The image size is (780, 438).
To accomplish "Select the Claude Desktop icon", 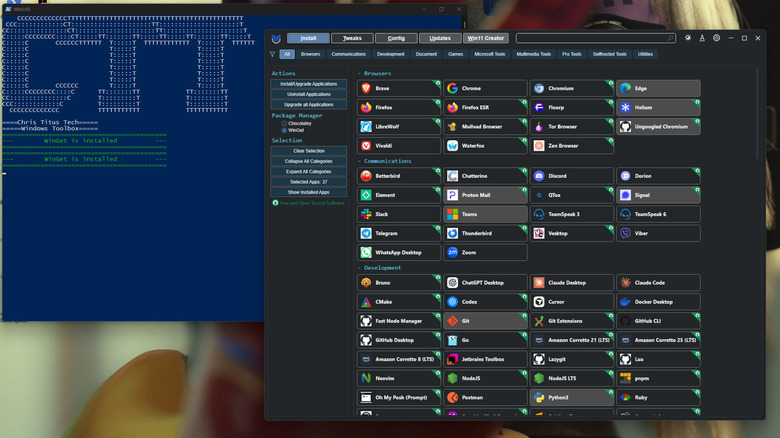I will pos(539,283).
